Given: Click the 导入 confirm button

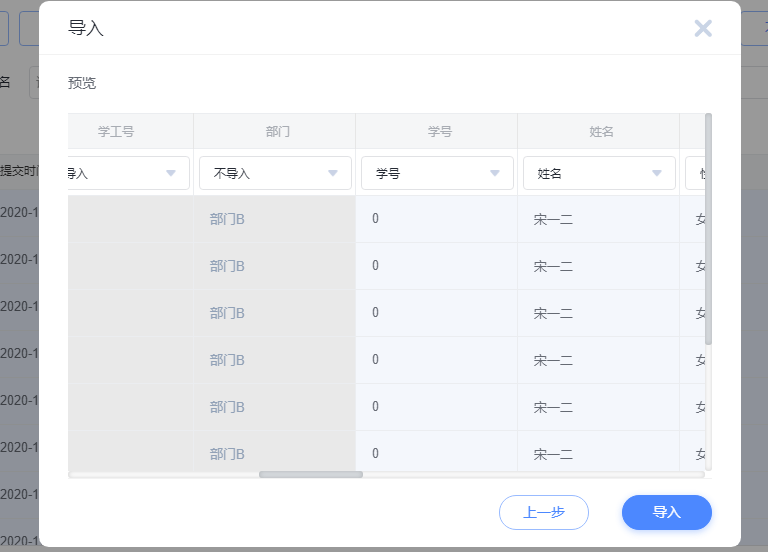Looking at the screenshot, I should pyautogui.click(x=666, y=512).
